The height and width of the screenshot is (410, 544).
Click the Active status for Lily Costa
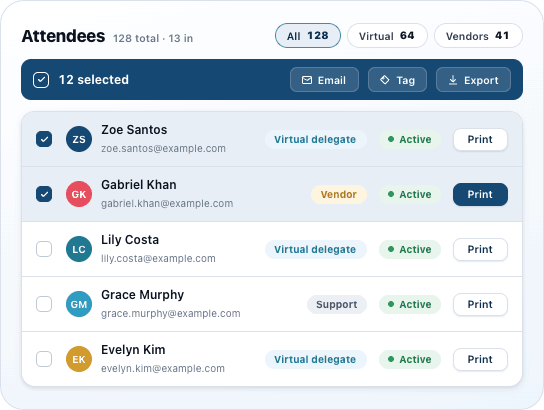(410, 249)
